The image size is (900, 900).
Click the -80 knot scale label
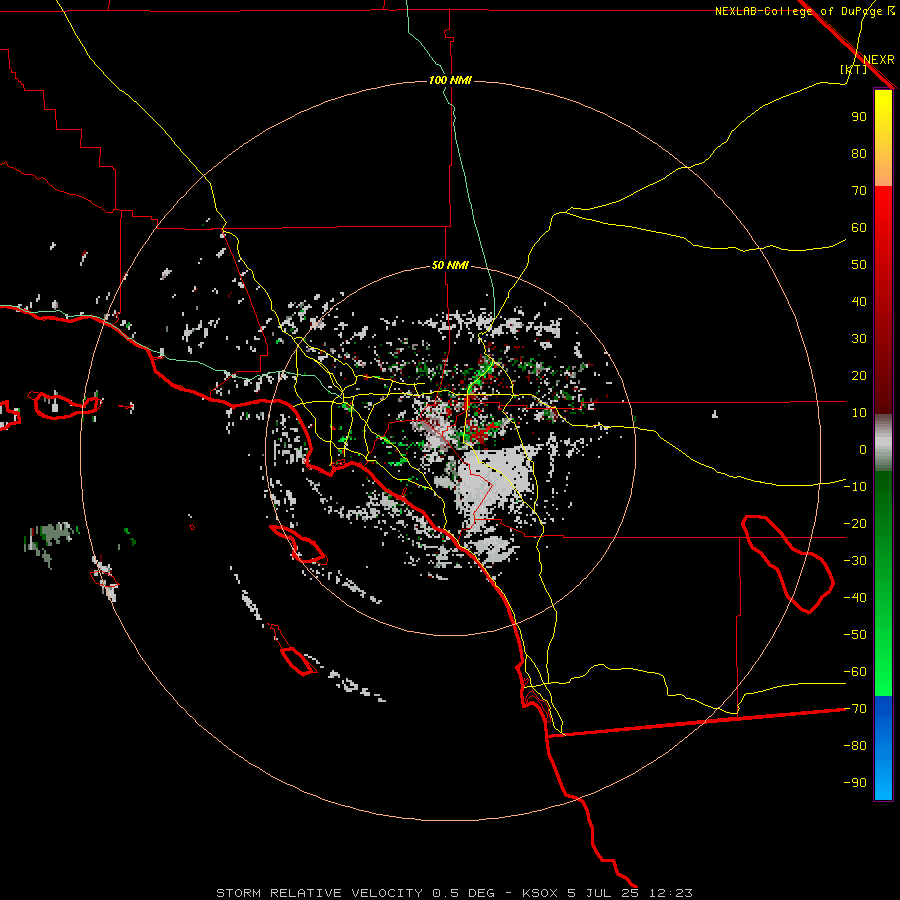tap(855, 746)
